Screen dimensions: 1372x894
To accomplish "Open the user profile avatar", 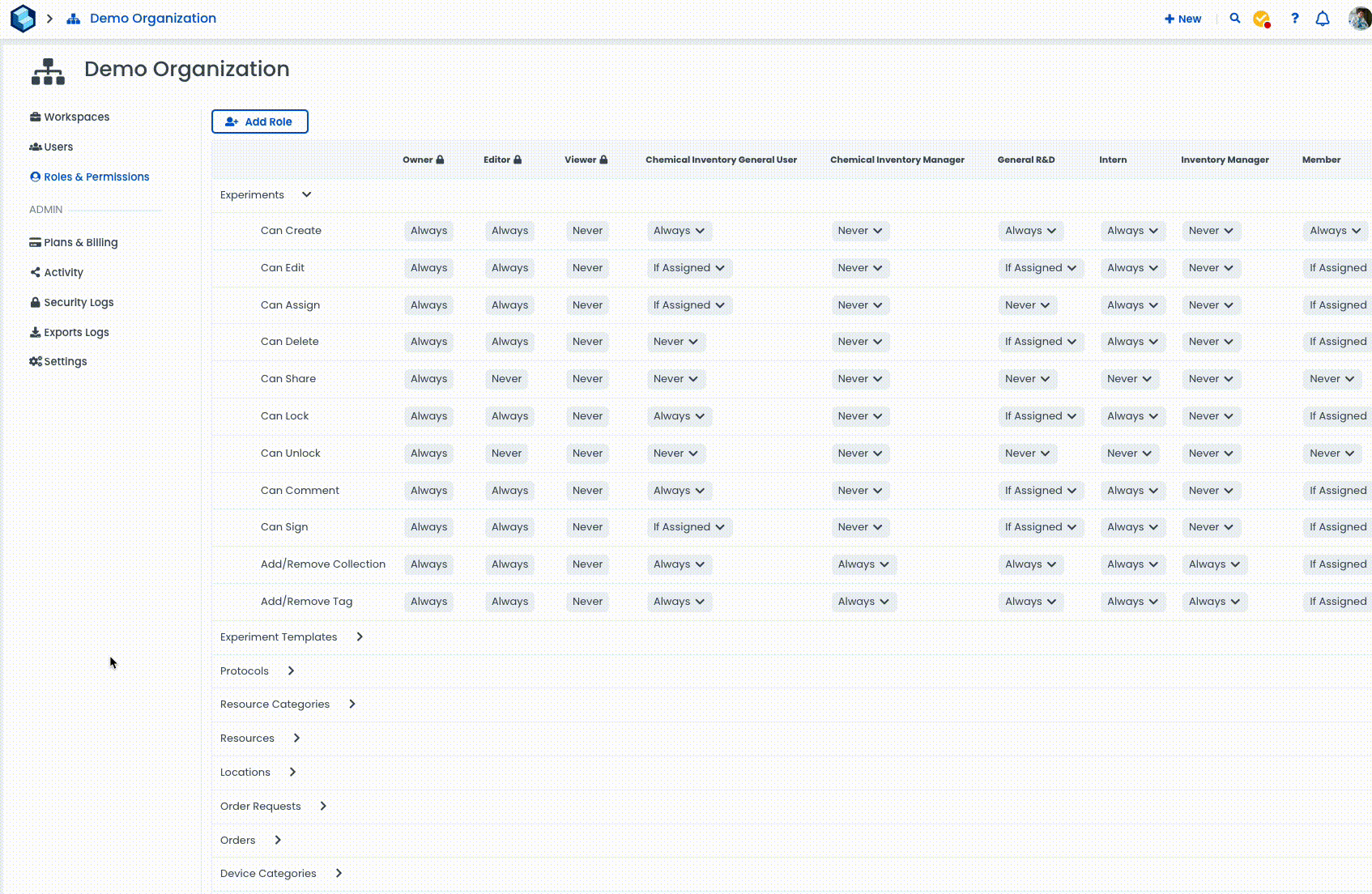I will [x=1360, y=18].
